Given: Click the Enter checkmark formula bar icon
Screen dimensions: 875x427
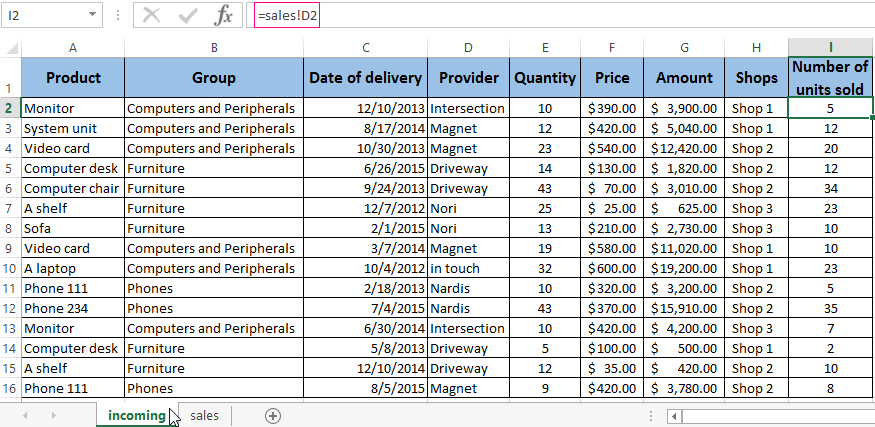Looking at the screenshot, I should 188,15.
